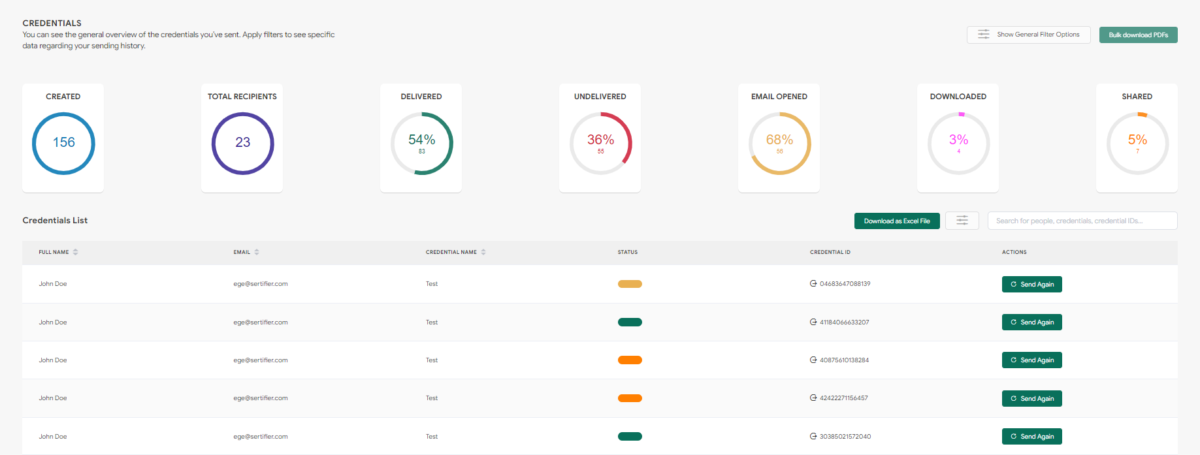The height and width of the screenshot is (455, 1200).
Task: Click orange status pill for credential 42422271156457
Action: (630, 398)
